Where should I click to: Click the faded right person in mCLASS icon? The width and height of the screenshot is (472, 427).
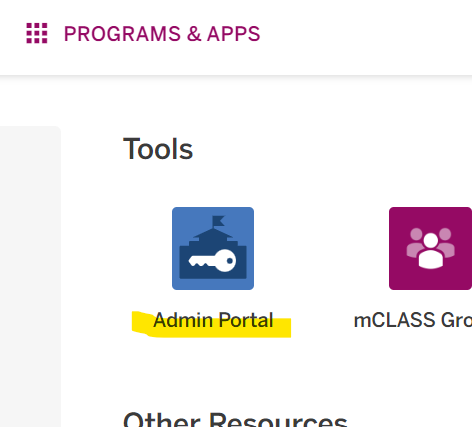[446, 242]
